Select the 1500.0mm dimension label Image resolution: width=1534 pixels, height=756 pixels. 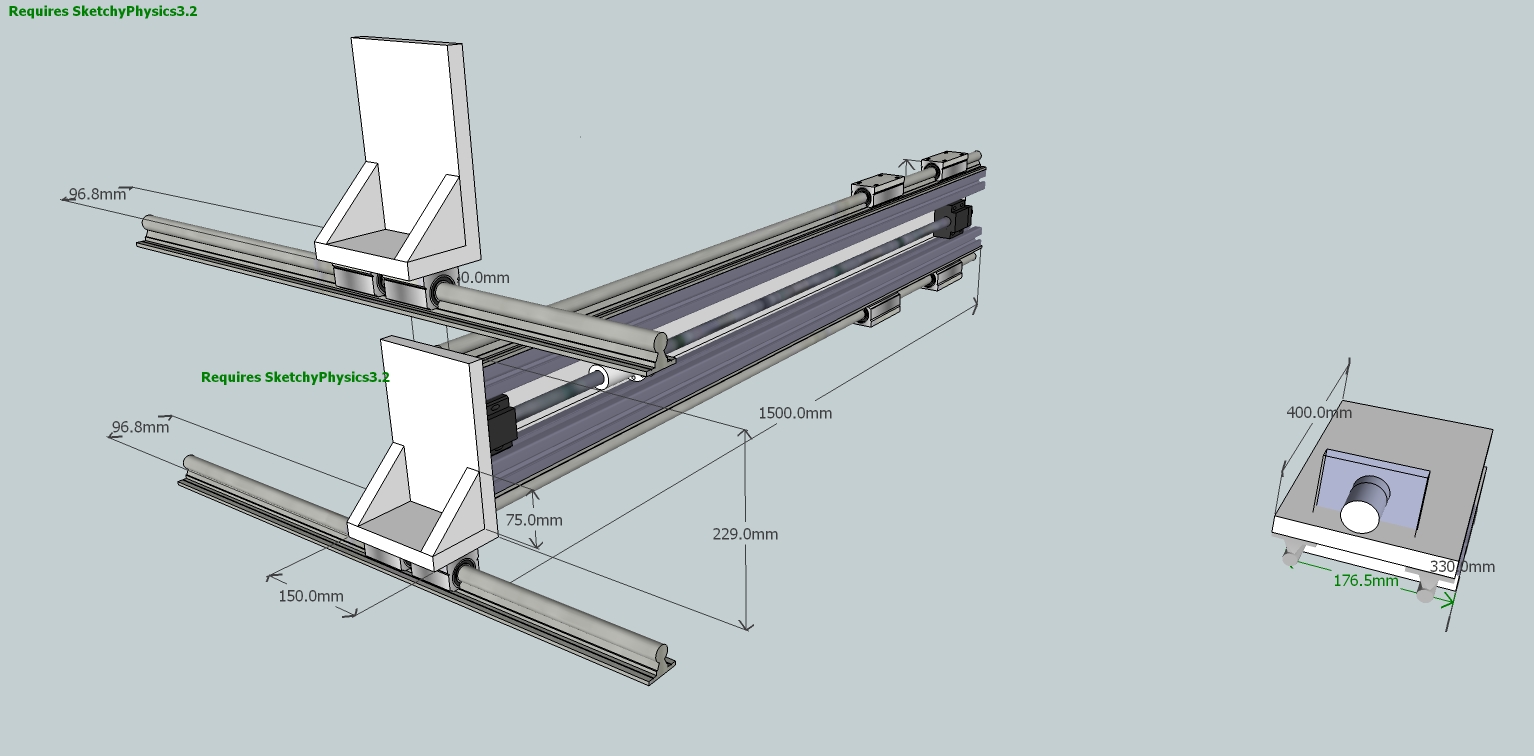pos(795,413)
